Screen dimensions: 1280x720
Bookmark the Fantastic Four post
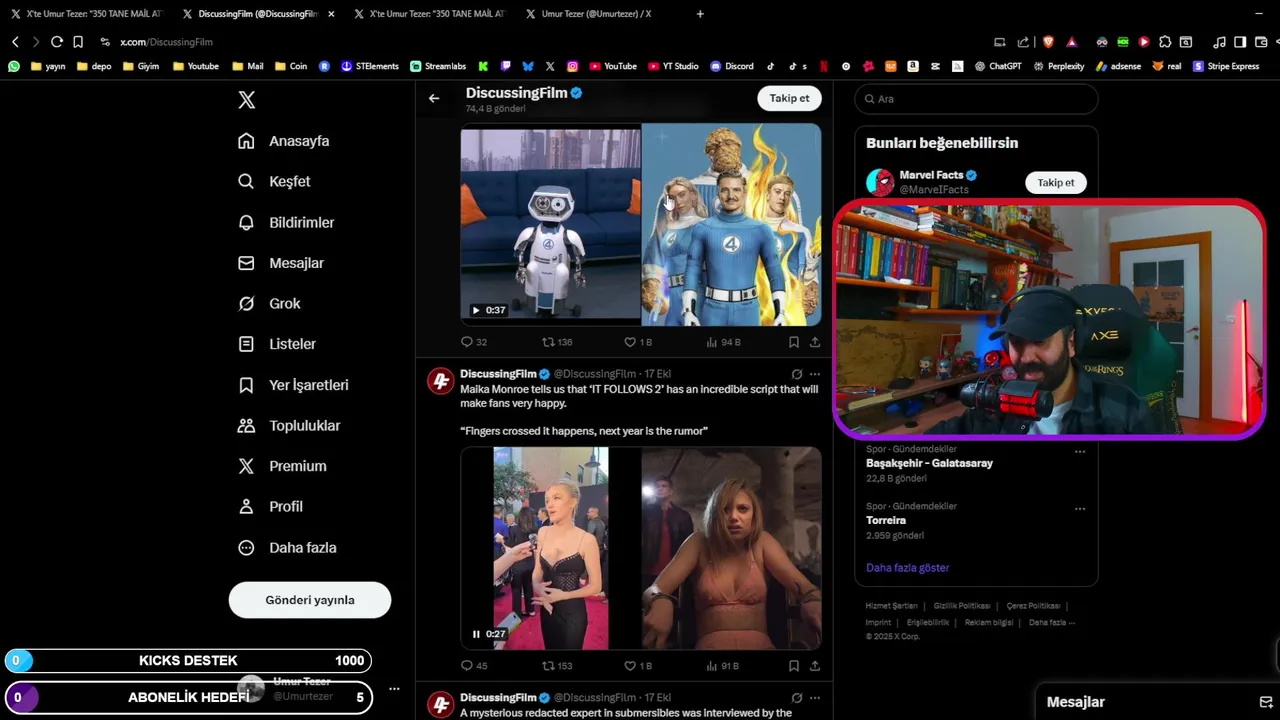tap(793, 342)
